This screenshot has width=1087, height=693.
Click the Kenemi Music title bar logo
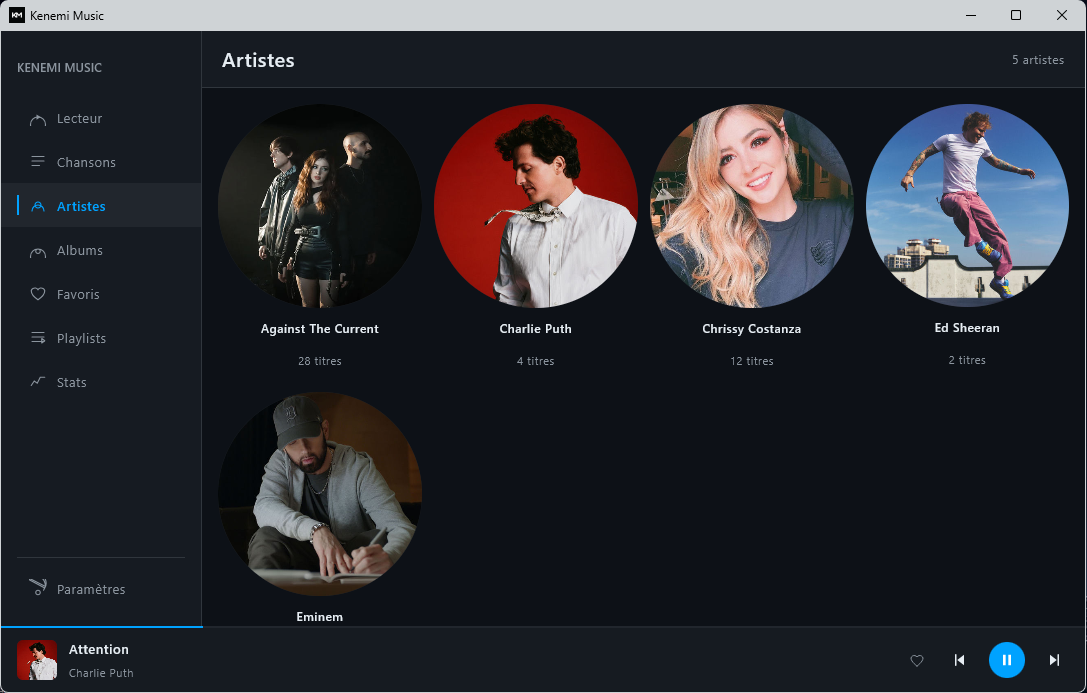[x=17, y=15]
